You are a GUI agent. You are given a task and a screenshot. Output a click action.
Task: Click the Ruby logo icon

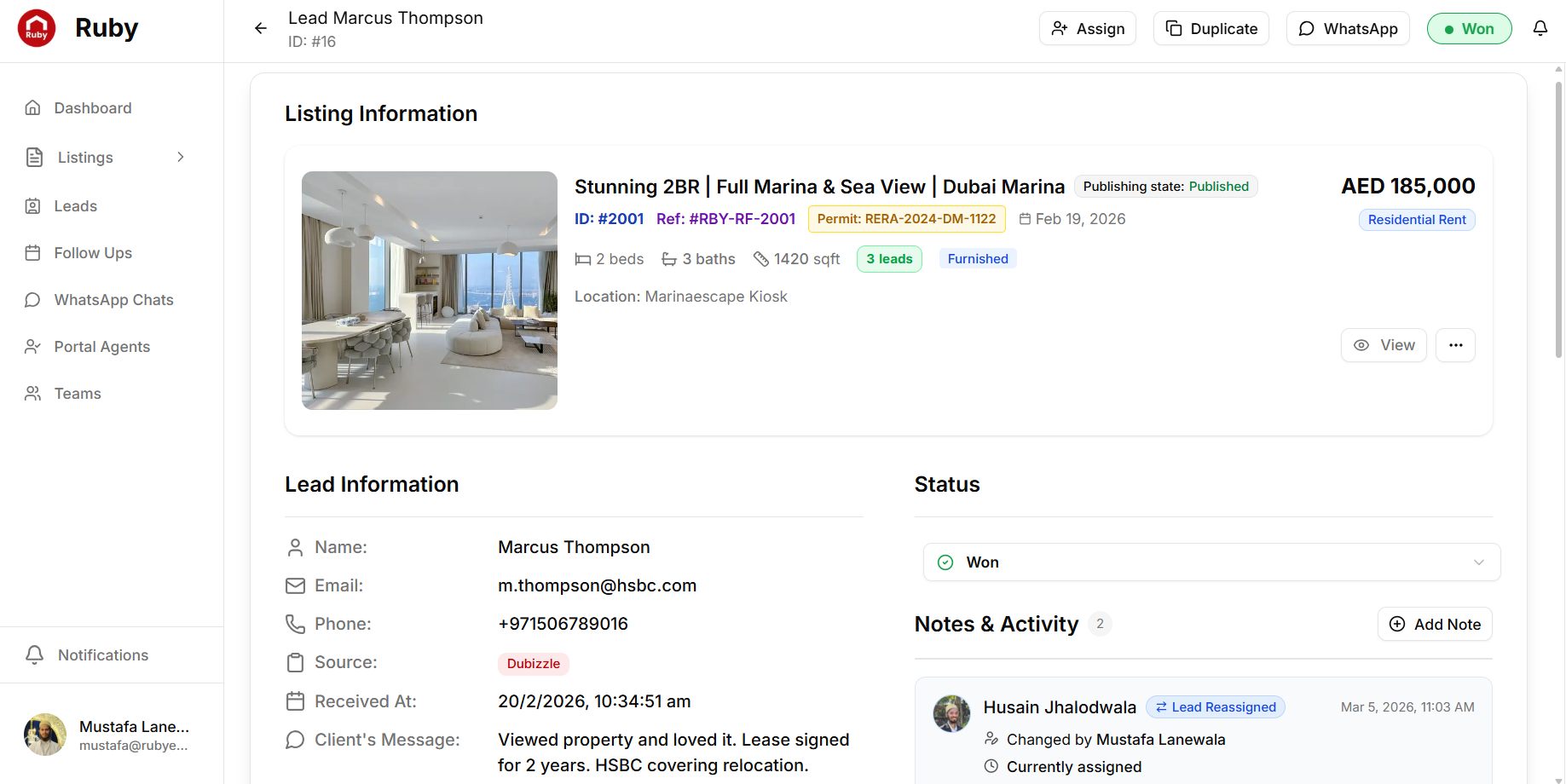click(37, 28)
